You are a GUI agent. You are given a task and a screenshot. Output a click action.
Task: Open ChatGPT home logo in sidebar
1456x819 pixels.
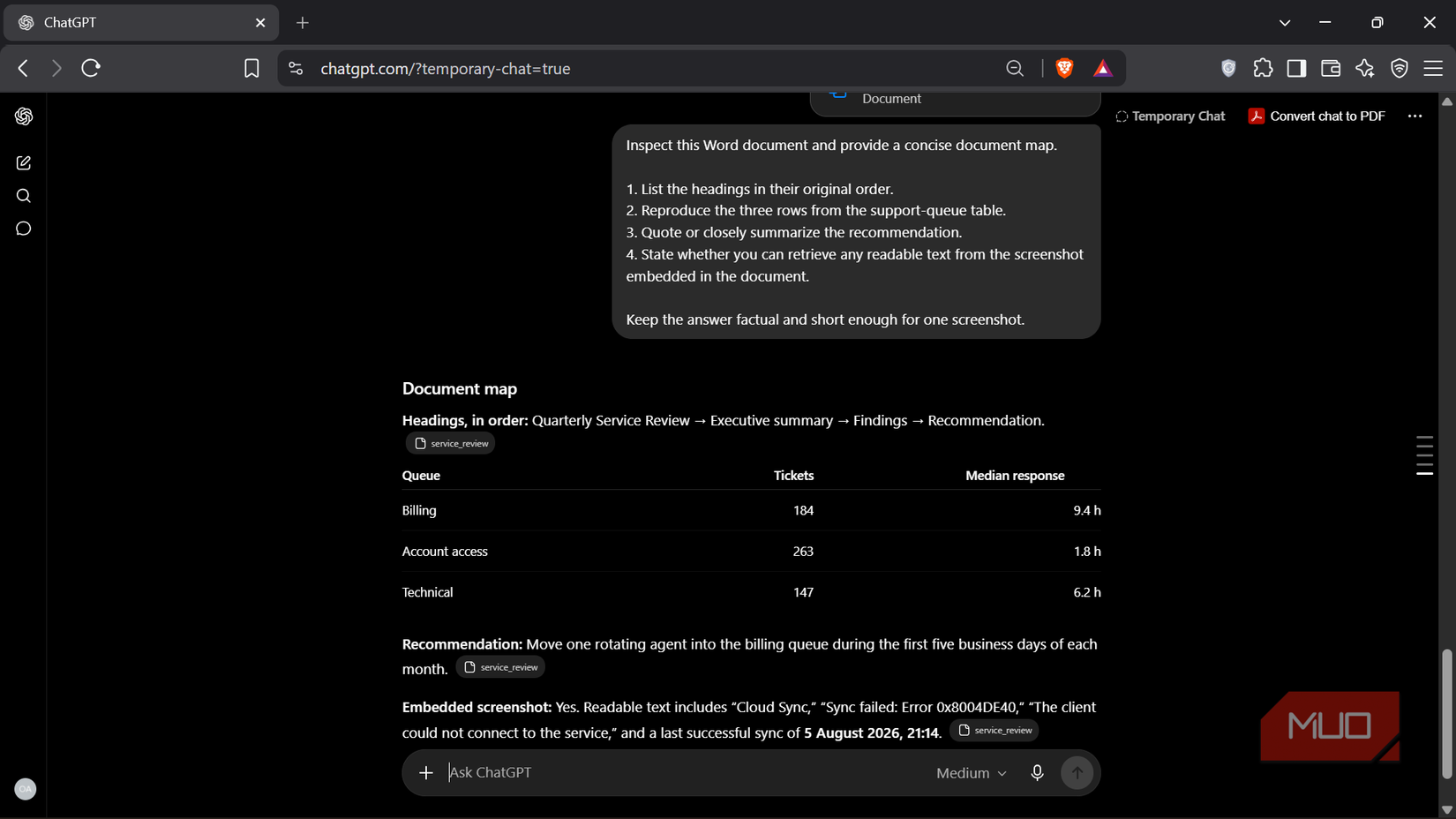24,116
